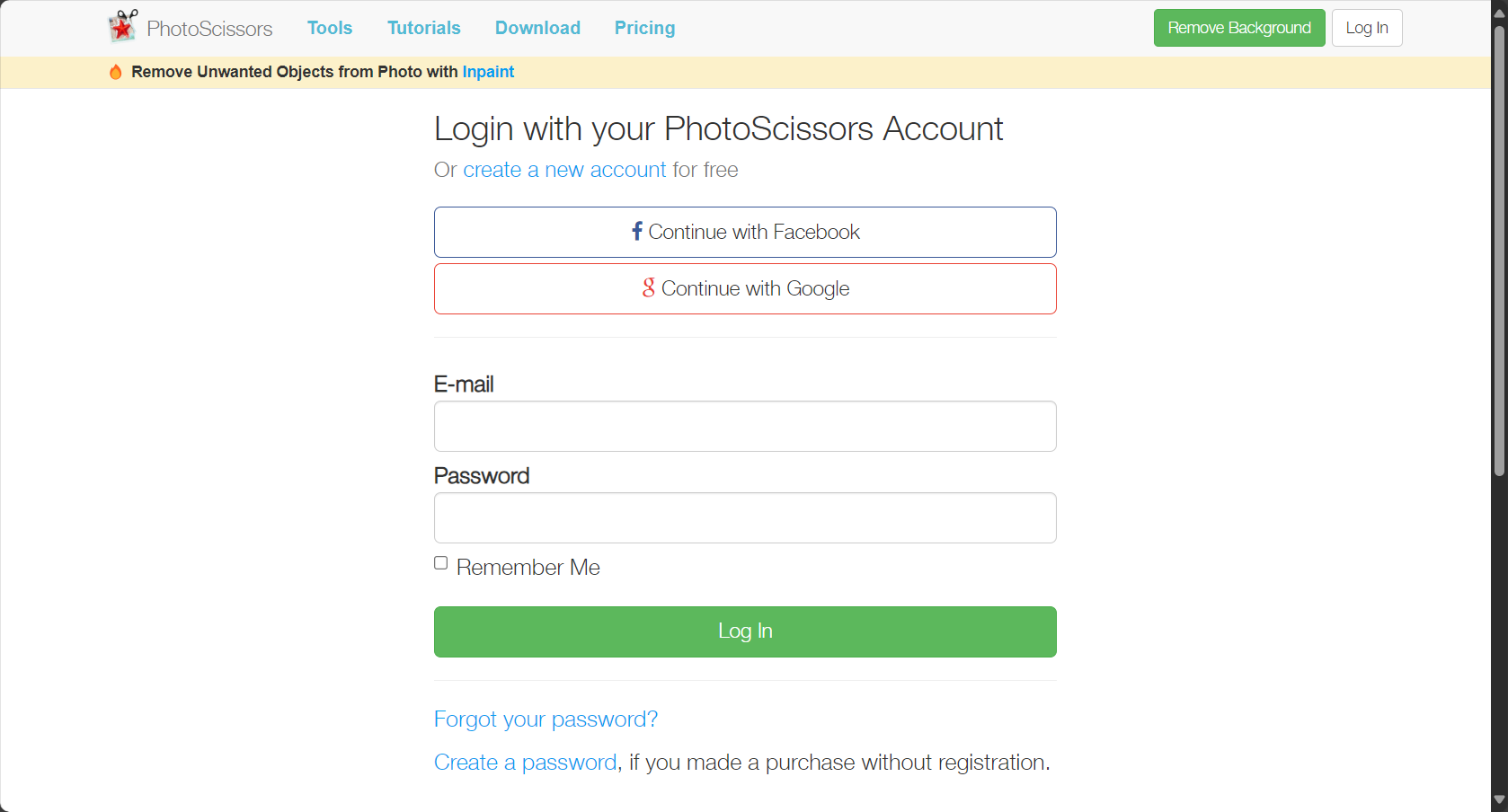Toggle the Remember Me checkbox
1508x812 pixels.
click(x=441, y=563)
